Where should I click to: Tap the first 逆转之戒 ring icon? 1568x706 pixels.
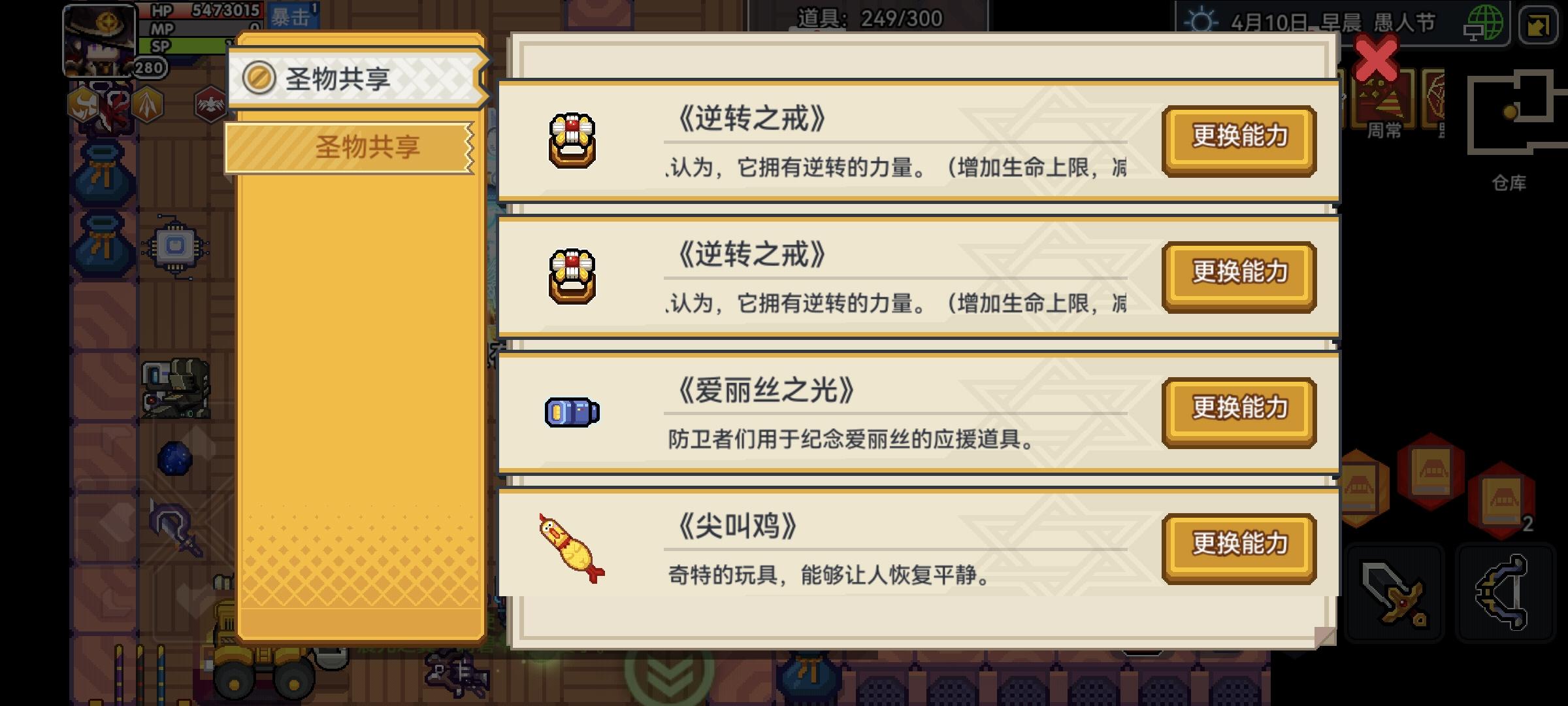[572, 141]
